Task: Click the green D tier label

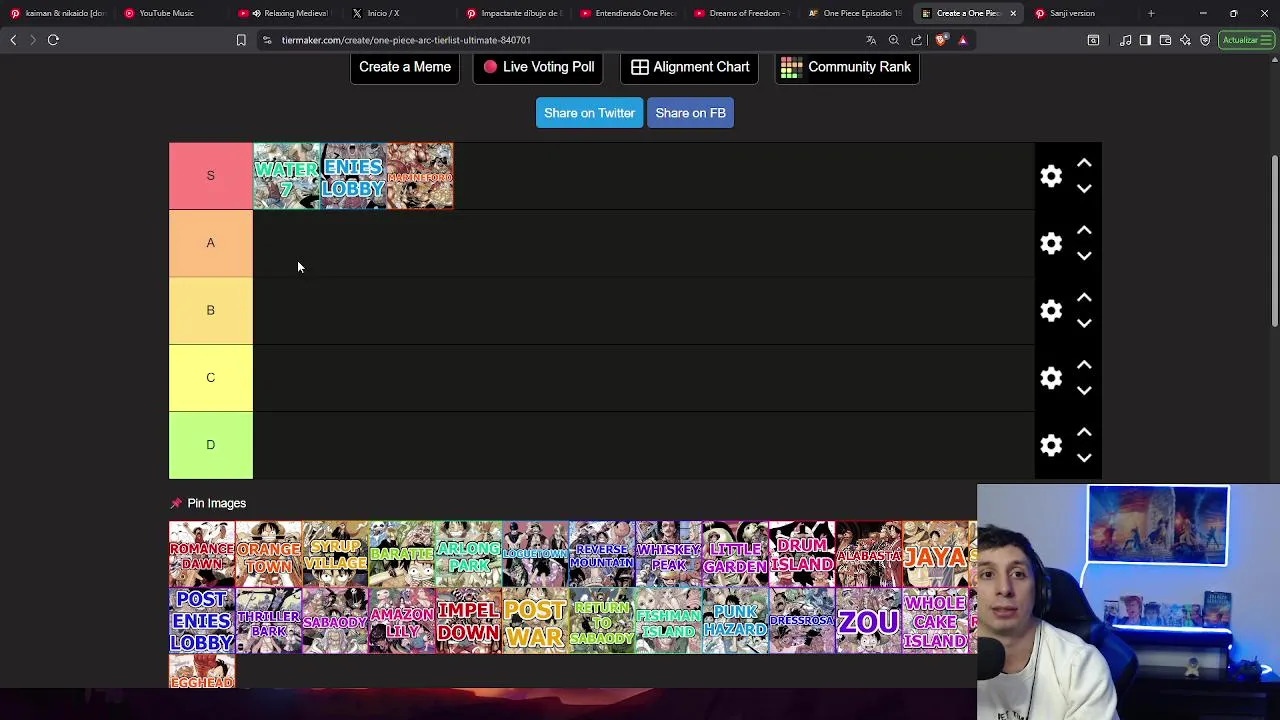Action: (211, 445)
